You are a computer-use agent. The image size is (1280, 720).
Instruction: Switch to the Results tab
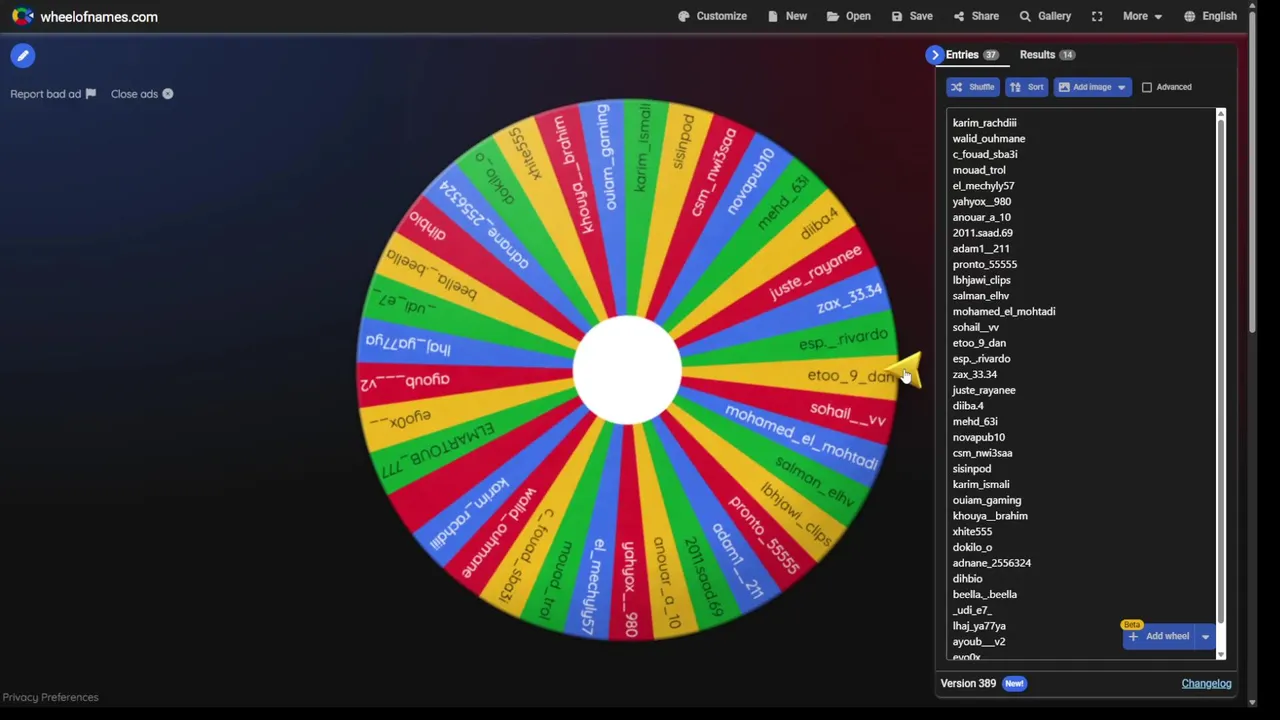click(1047, 55)
